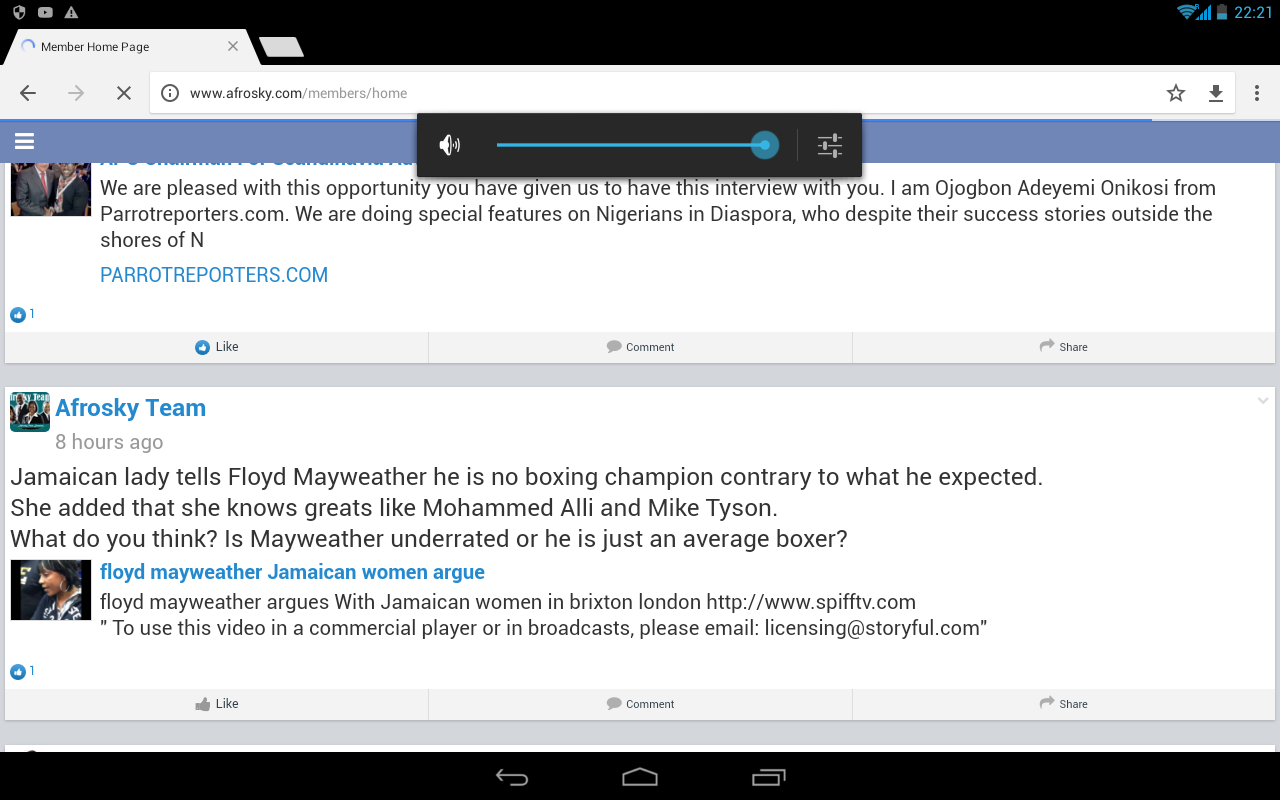
Task: Adjust the volume slider handle
Action: pos(765,145)
